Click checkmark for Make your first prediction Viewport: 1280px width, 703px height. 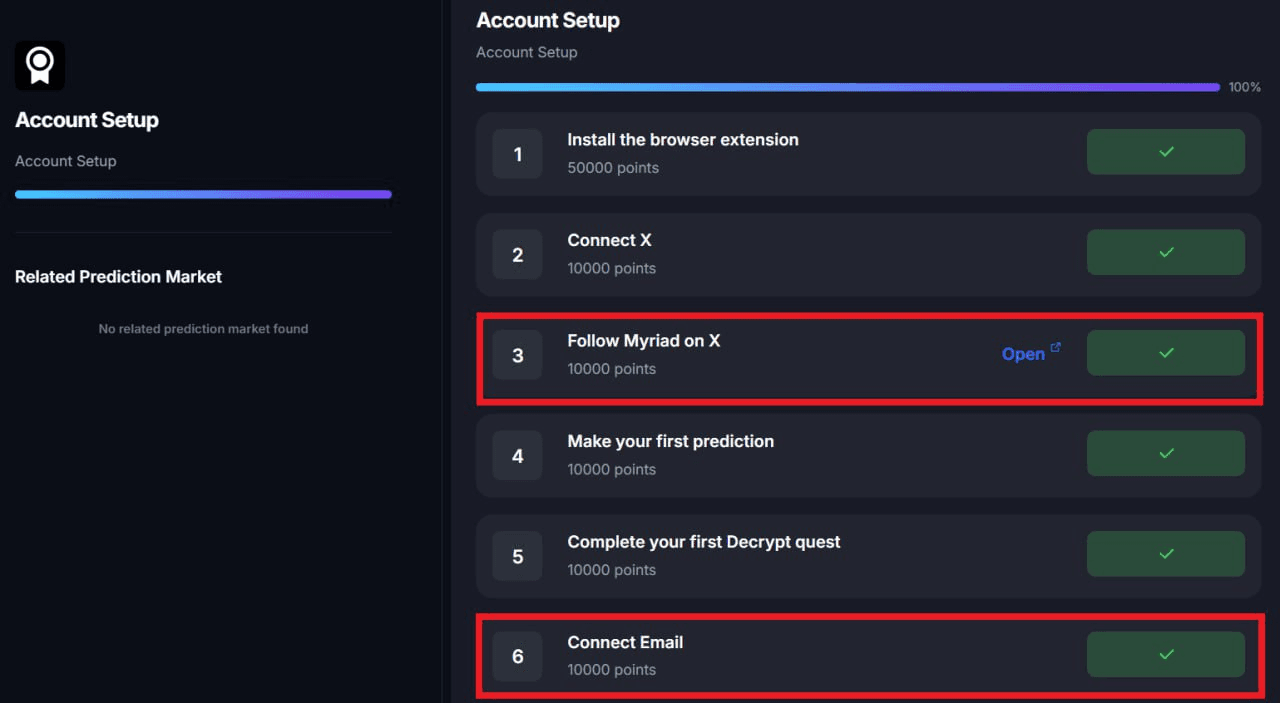pos(1166,453)
